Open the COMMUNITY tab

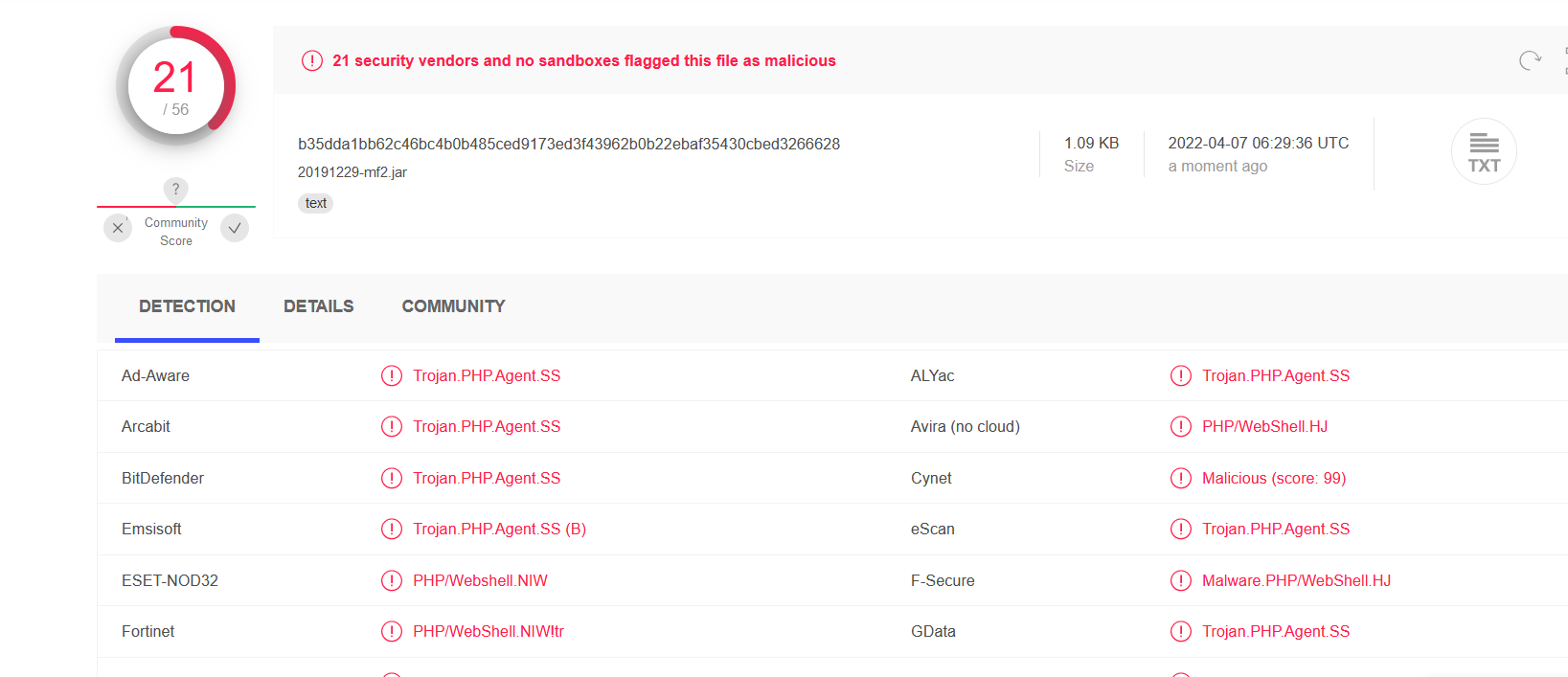453,306
